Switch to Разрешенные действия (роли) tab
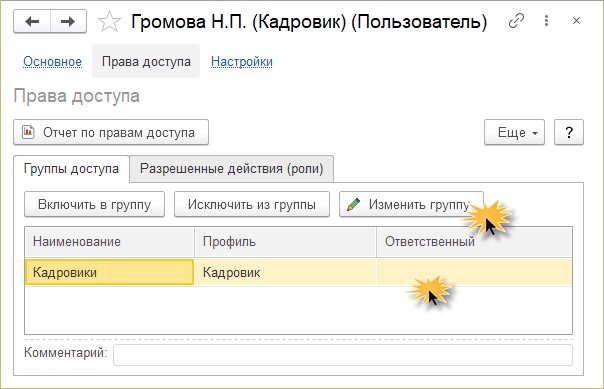Image resolution: width=604 pixels, height=389 pixels. click(232, 169)
